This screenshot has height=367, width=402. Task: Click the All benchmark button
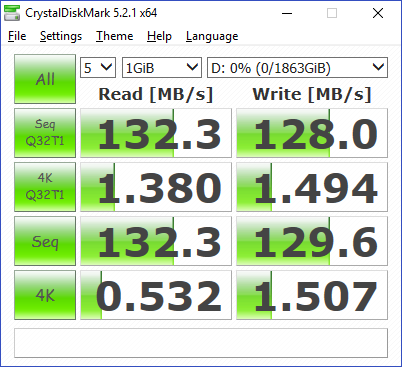(x=45, y=79)
